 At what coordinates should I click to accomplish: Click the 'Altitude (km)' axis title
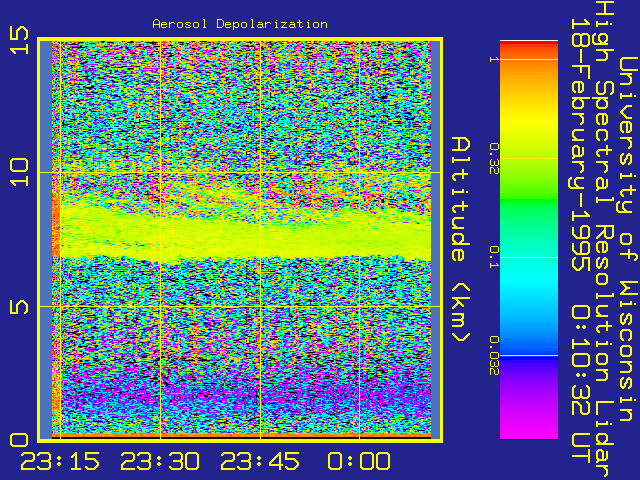[x=461, y=240]
